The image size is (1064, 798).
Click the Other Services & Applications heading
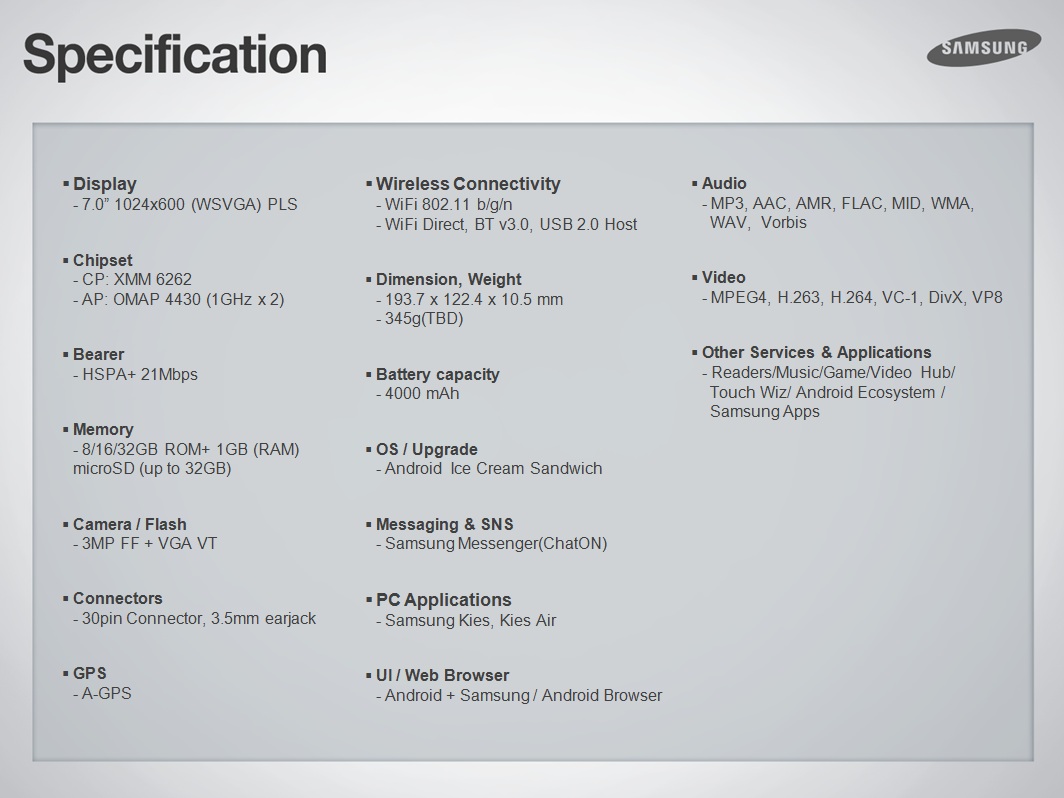(816, 353)
